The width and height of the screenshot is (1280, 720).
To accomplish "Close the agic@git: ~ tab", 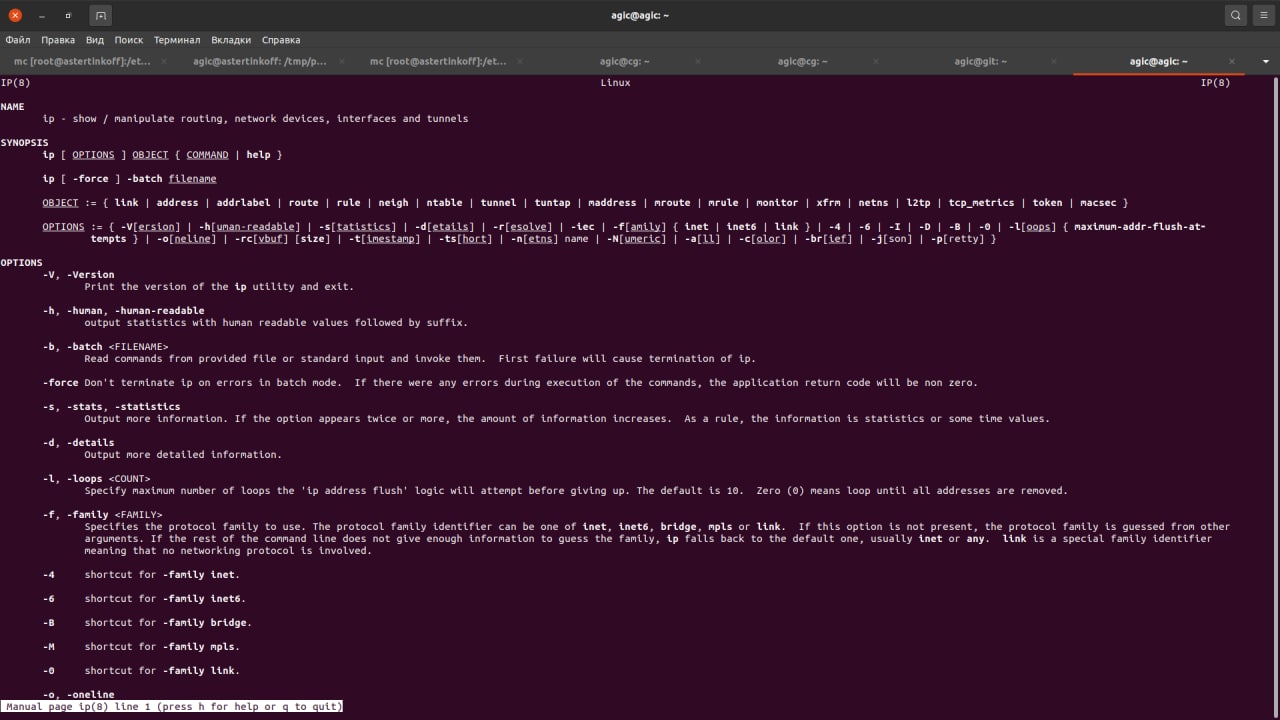I will 1054,61.
